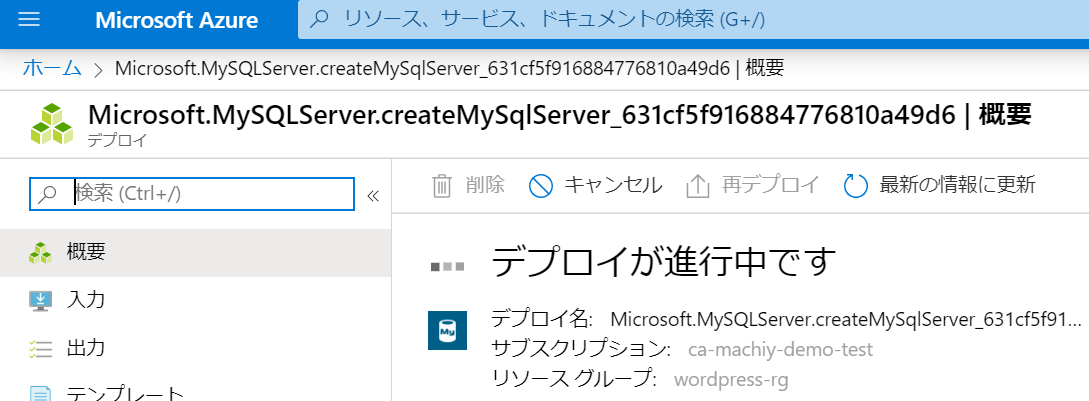The image size is (1089, 401).
Task: Click 最新の情報に更新 refresh button
Action: click(x=957, y=185)
